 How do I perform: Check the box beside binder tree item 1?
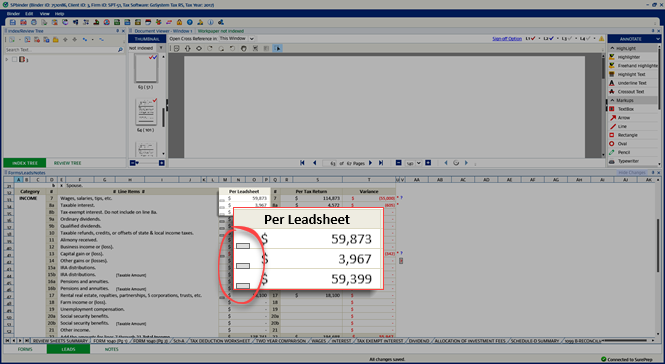click(14, 60)
